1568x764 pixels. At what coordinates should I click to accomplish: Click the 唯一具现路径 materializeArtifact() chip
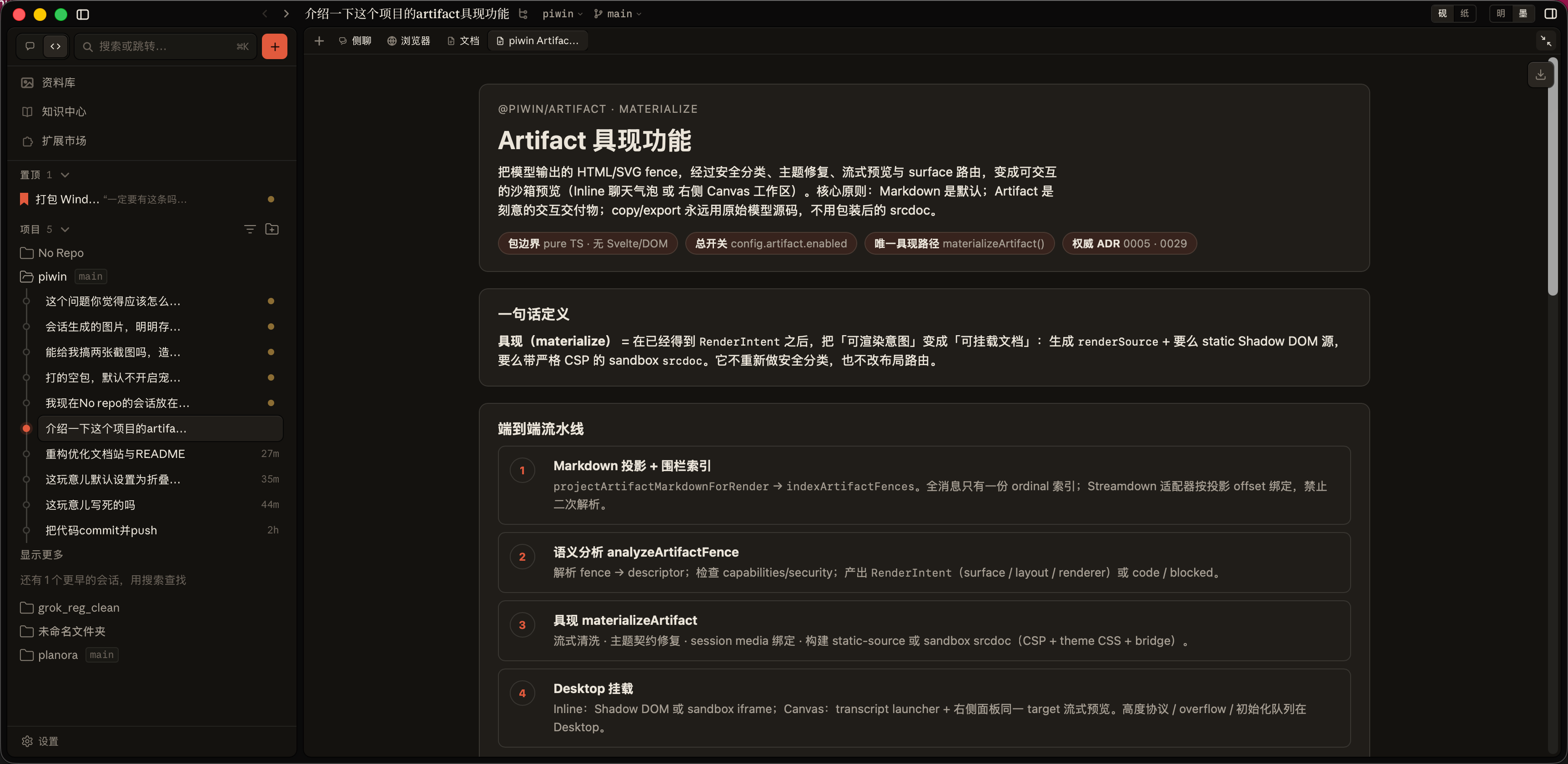[959, 243]
